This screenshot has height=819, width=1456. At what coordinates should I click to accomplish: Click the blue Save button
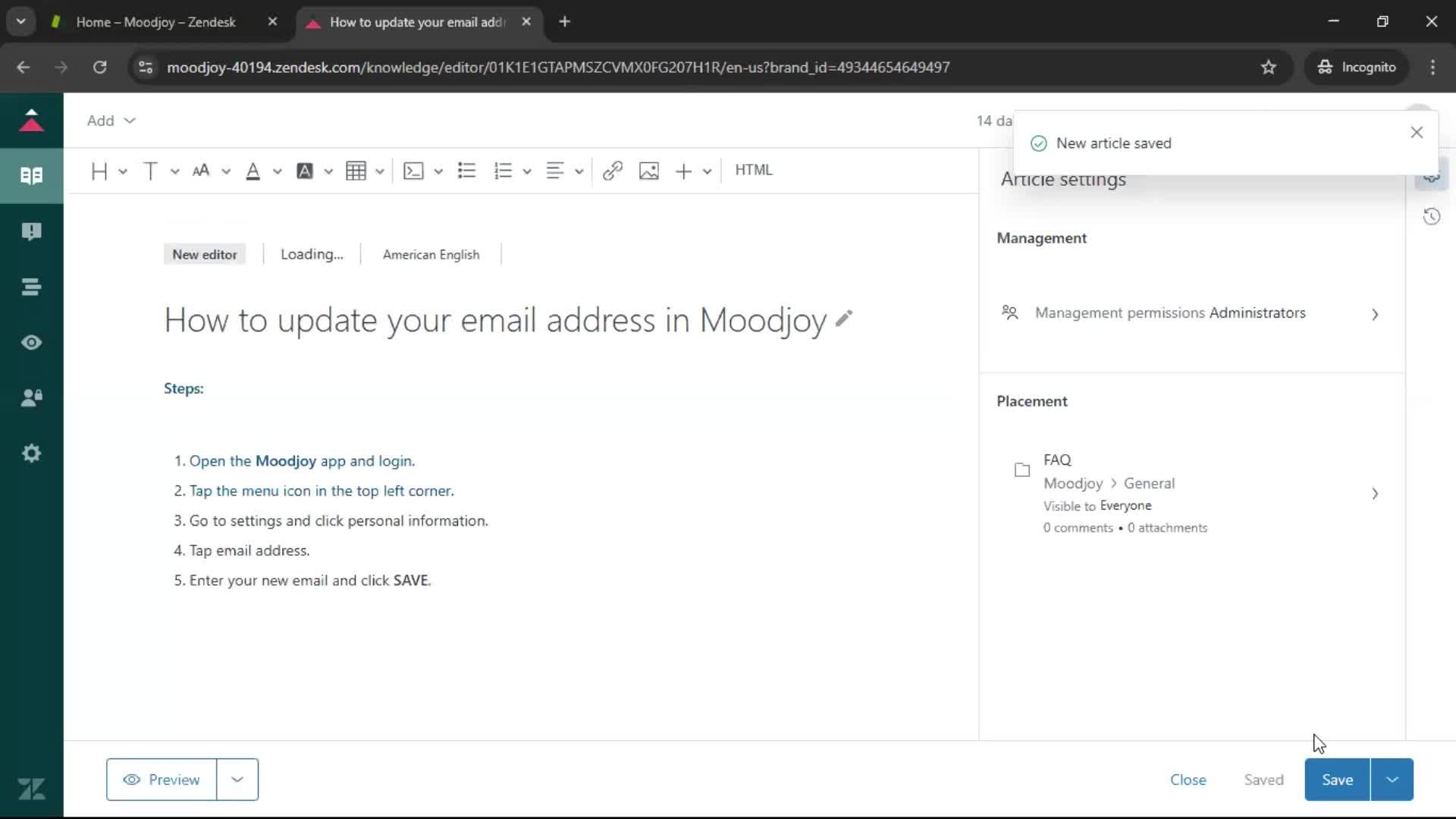[1337, 780]
